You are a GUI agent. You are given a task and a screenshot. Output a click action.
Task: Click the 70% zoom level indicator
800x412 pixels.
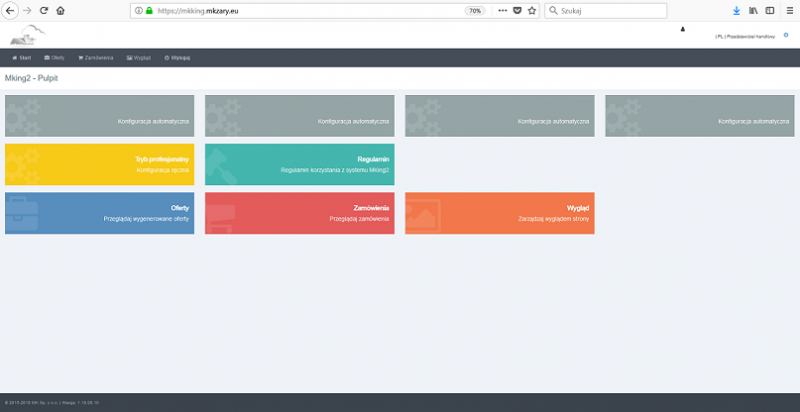coord(474,10)
